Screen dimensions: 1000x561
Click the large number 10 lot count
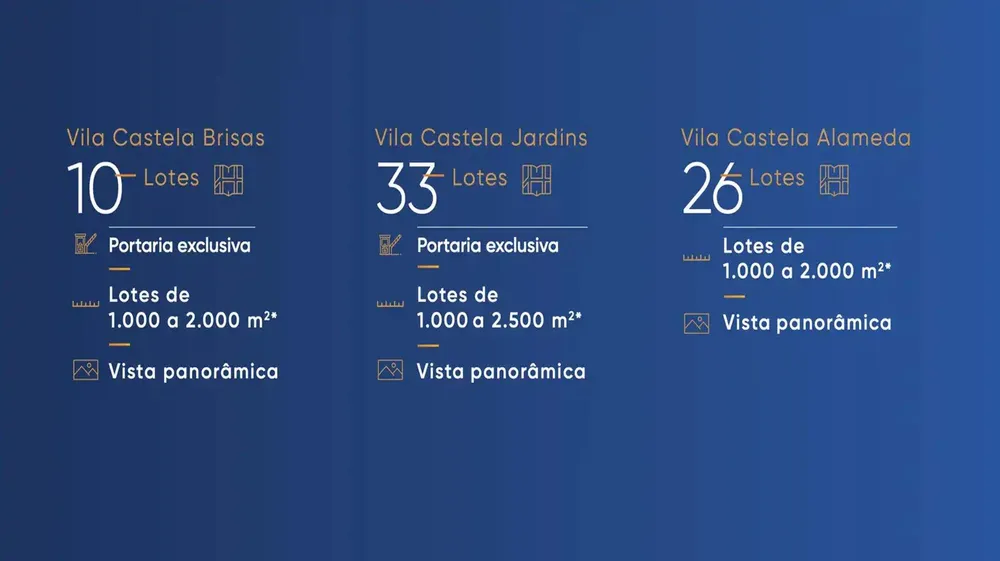coord(94,187)
